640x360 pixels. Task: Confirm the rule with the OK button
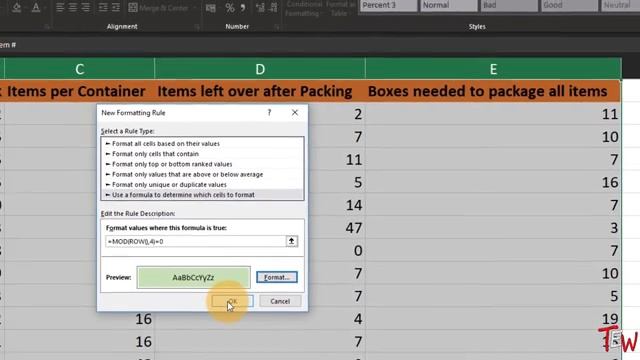232,301
